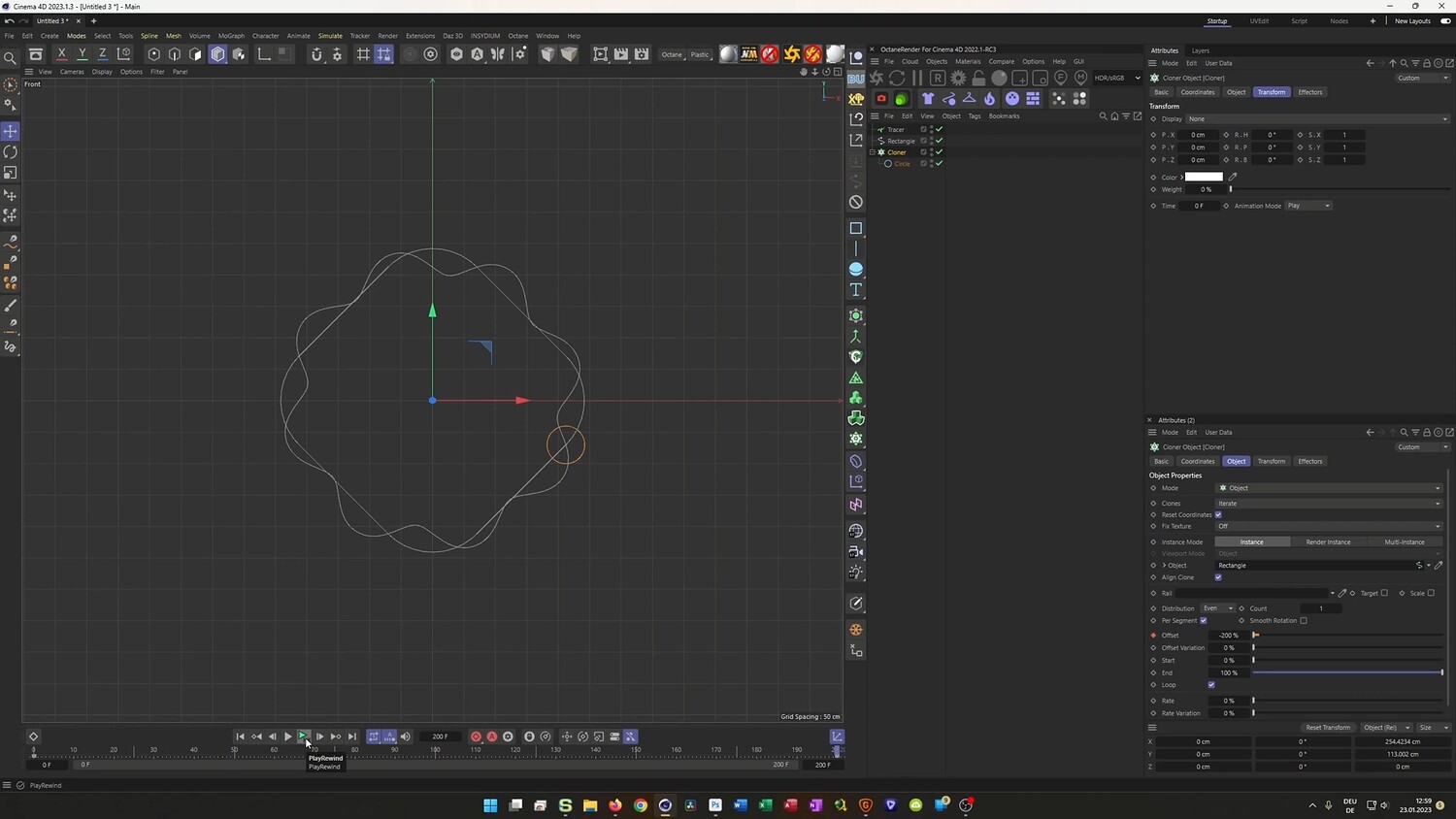
Task: Click the End percentage slider track
Action: point(1347,672)
